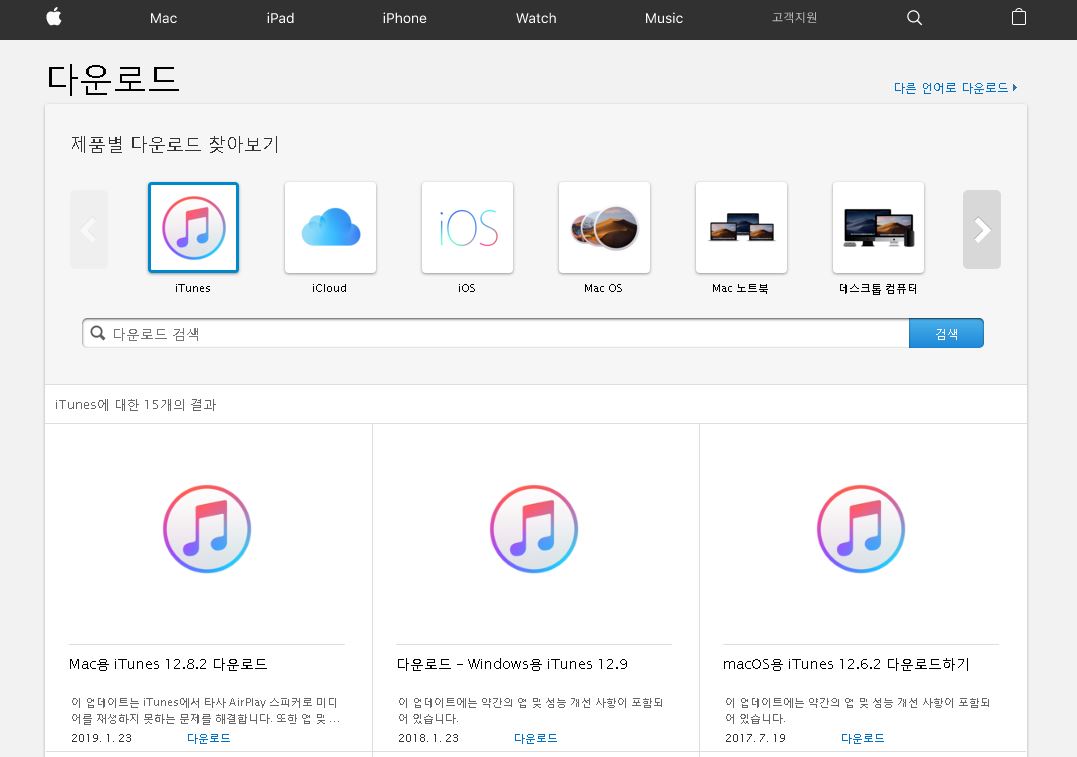Open the Mac용 iTunes 12.8.2 다운로드 title
The height and width of the screenshot is (757, 1077).
[168, 664]
